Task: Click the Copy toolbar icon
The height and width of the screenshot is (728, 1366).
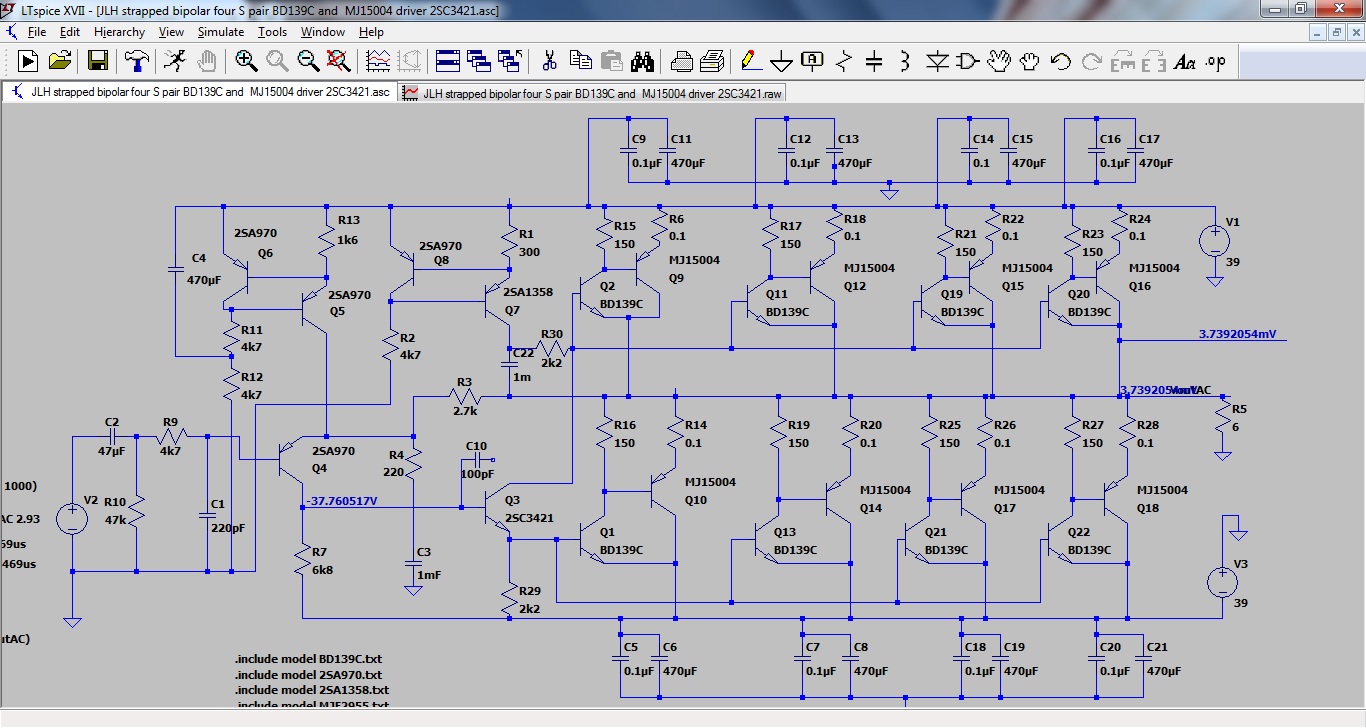Action: click(580, 61)
